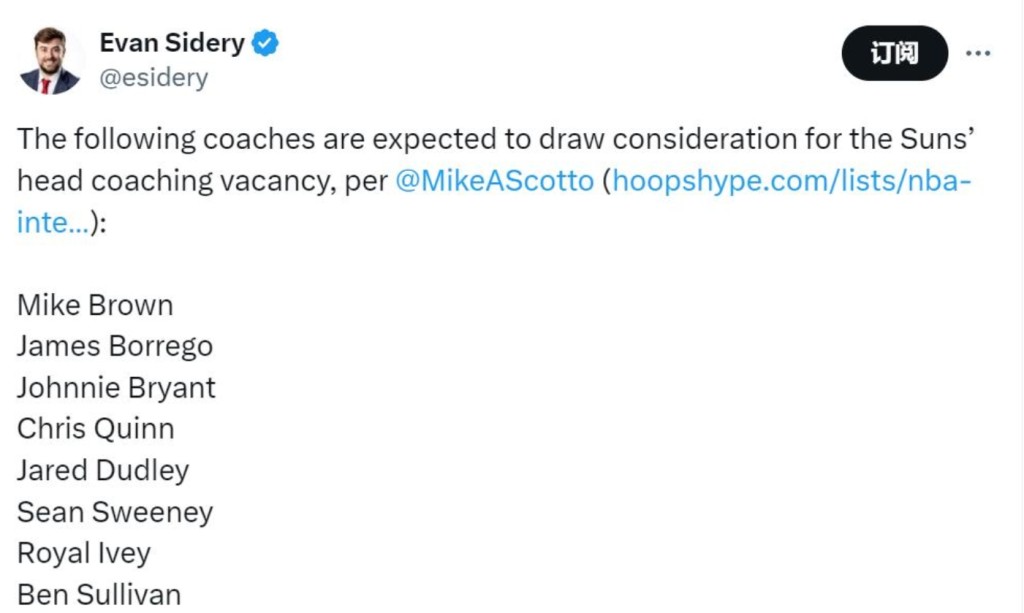Click the name Sean Sweeney

[x=115, y=512]
